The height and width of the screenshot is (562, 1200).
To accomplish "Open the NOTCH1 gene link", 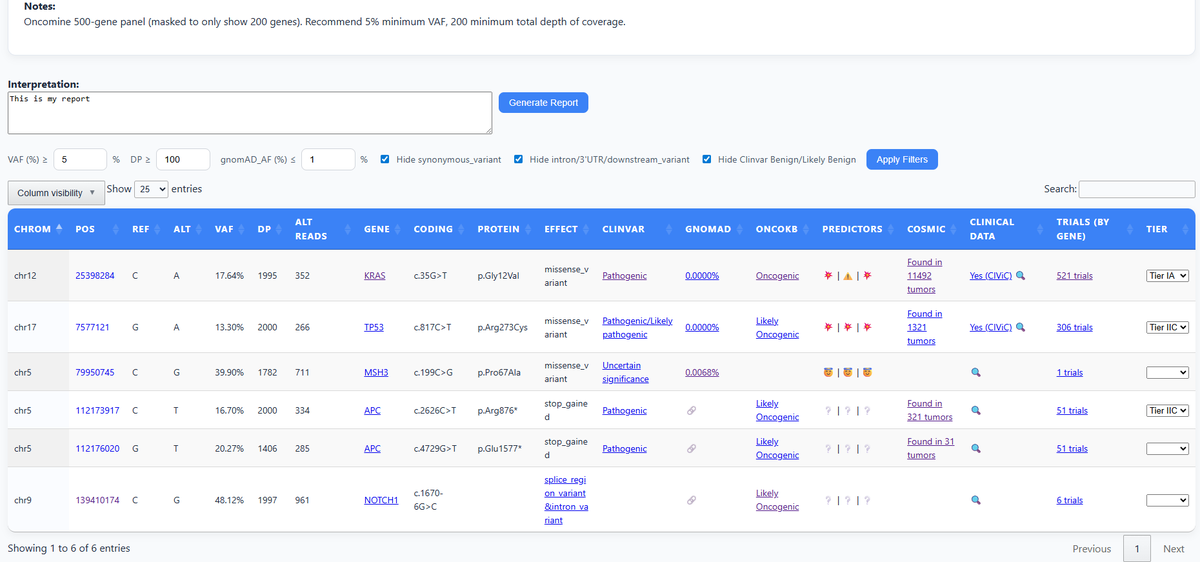I will pos(381,500).
